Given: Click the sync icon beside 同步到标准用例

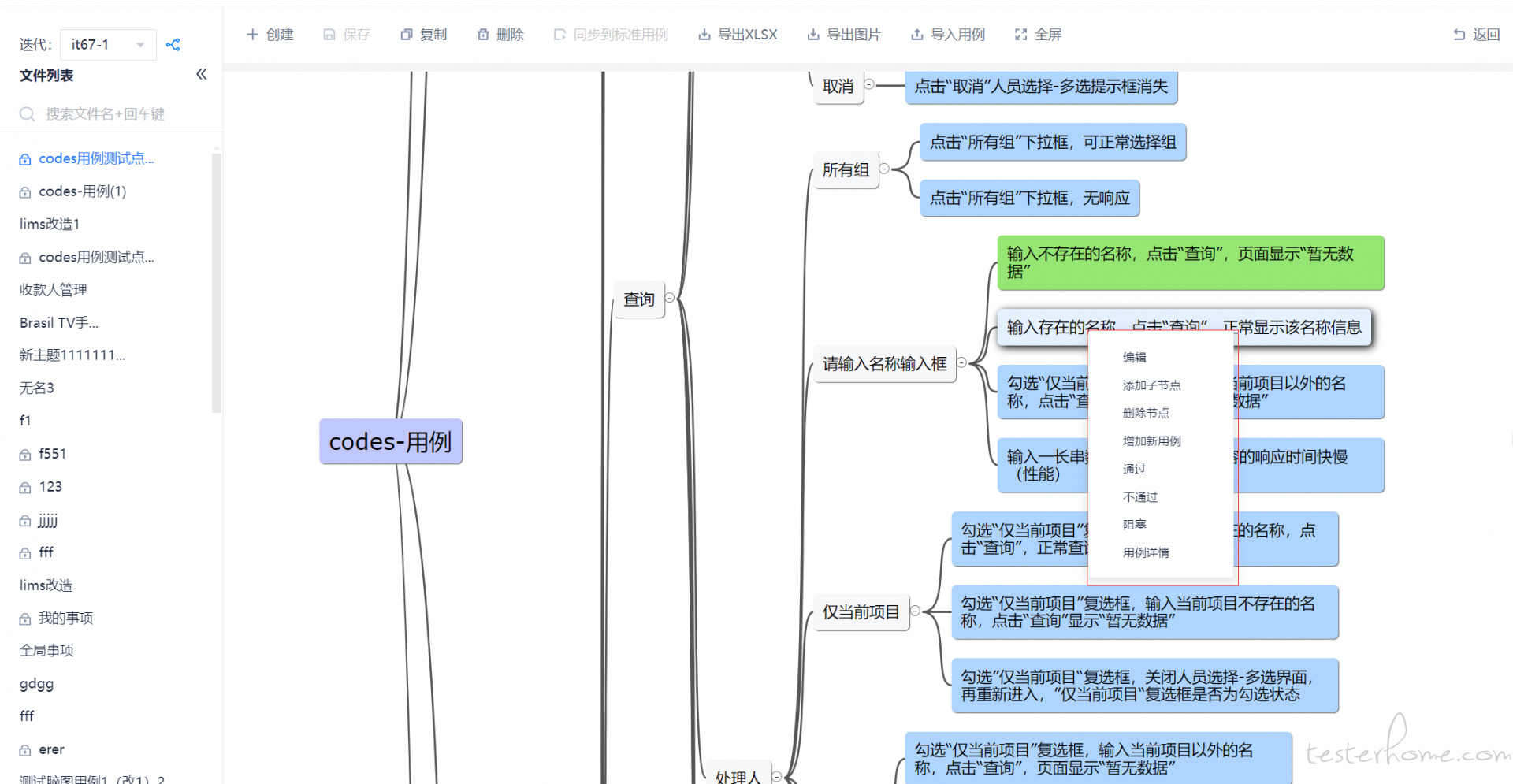Looking at the screenshot, I should click(x=559, y=35).
